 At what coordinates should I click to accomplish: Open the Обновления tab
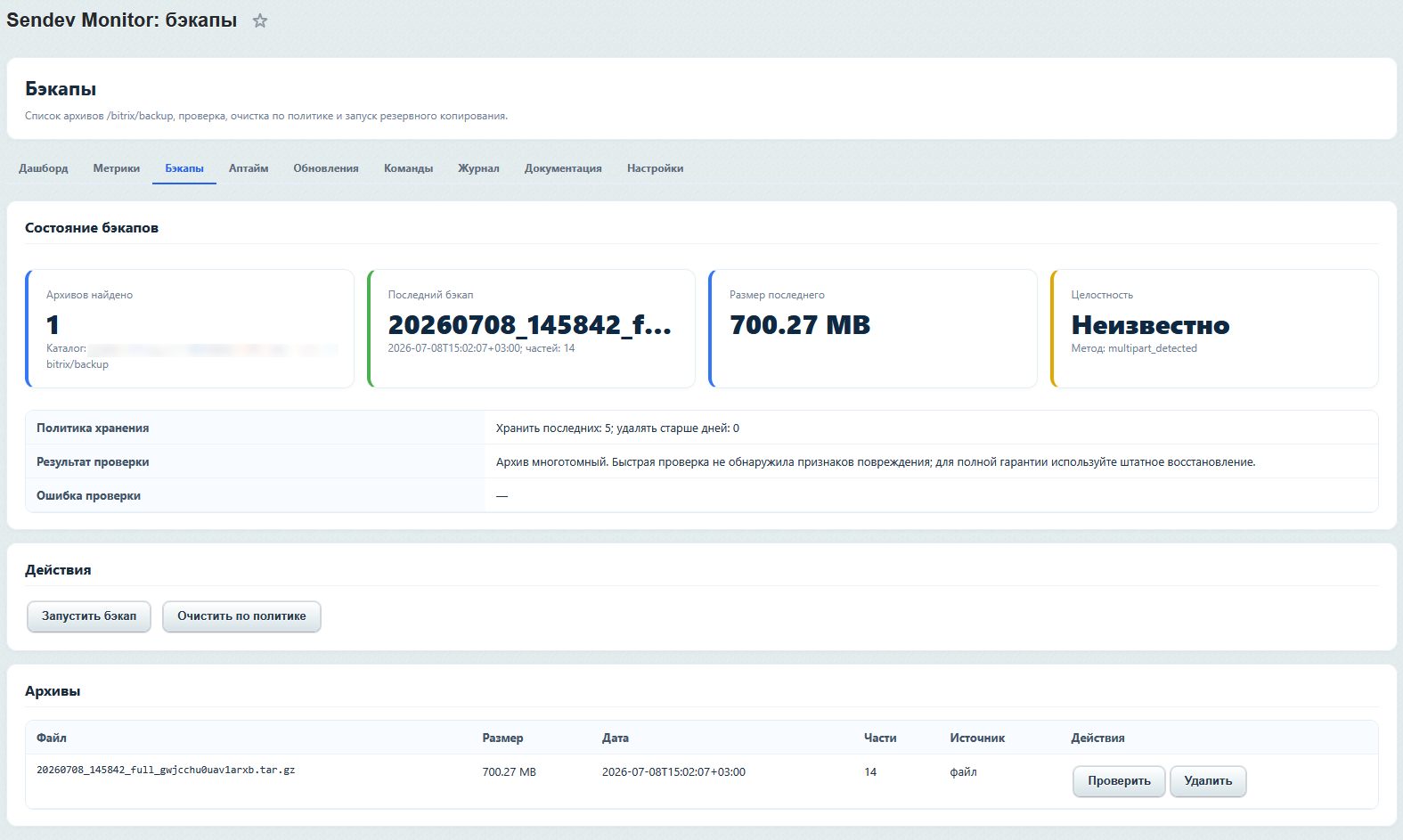326,168
